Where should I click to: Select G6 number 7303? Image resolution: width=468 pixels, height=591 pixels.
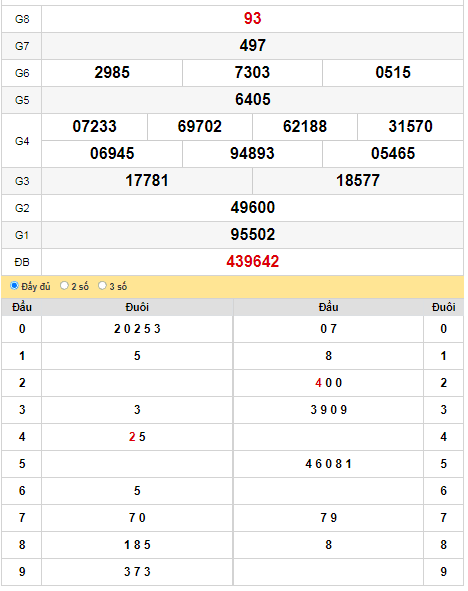point(252,72)
